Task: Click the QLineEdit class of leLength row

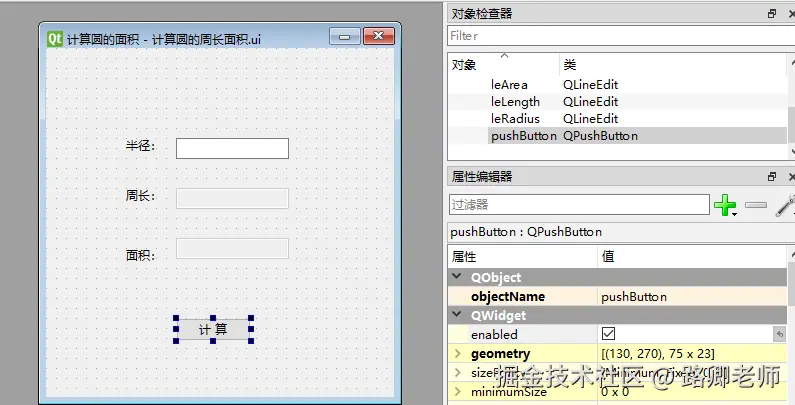Action: (590, 102)
